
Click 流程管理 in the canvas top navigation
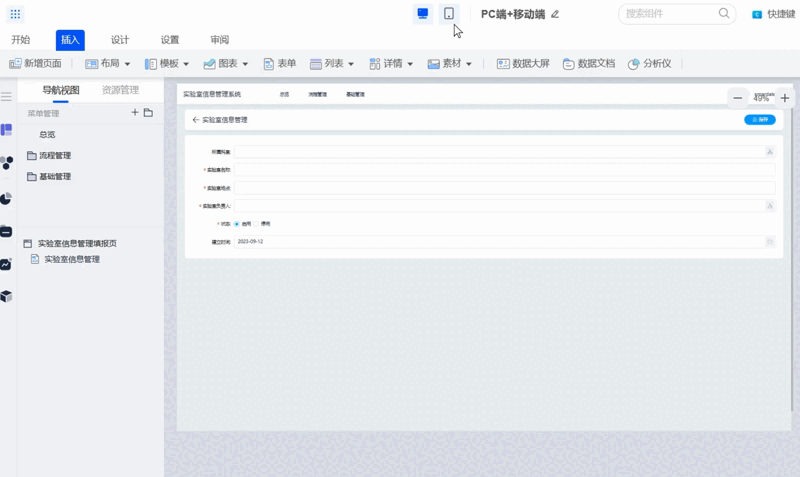click(317, 94)
